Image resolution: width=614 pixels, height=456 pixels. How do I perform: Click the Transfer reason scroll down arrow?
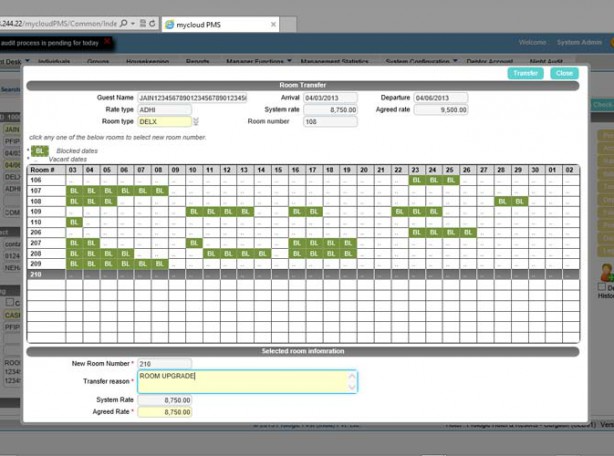352,387
